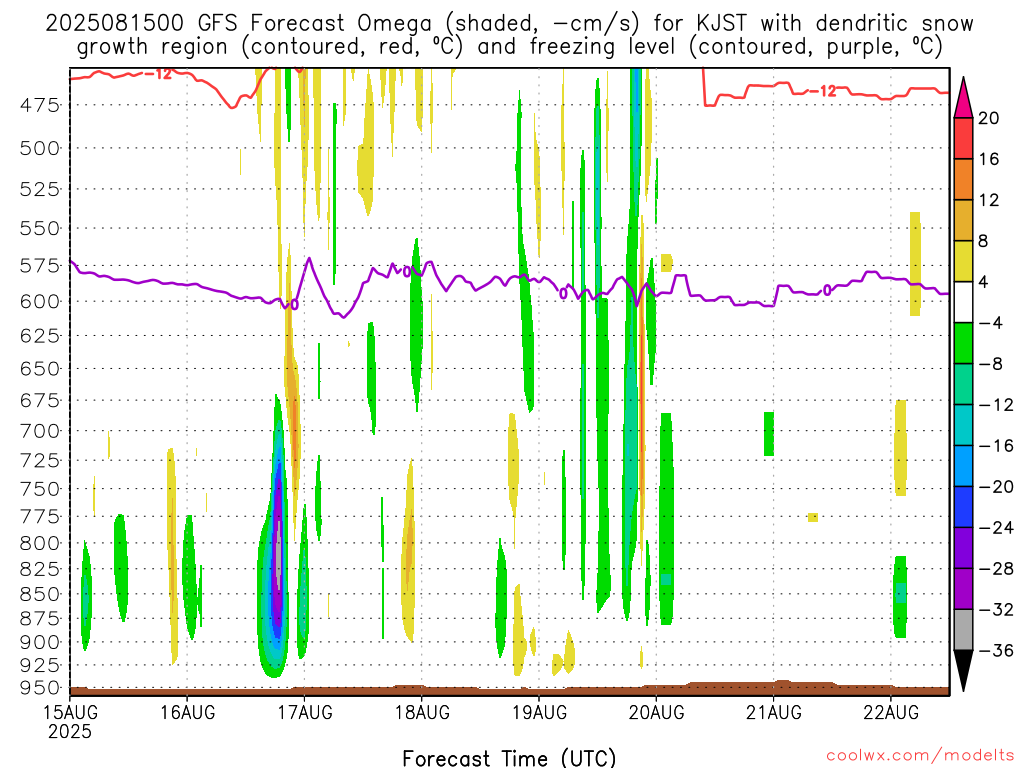Click the 22AUG time axis label
The image size is (1024, 768).
[891, 712]
